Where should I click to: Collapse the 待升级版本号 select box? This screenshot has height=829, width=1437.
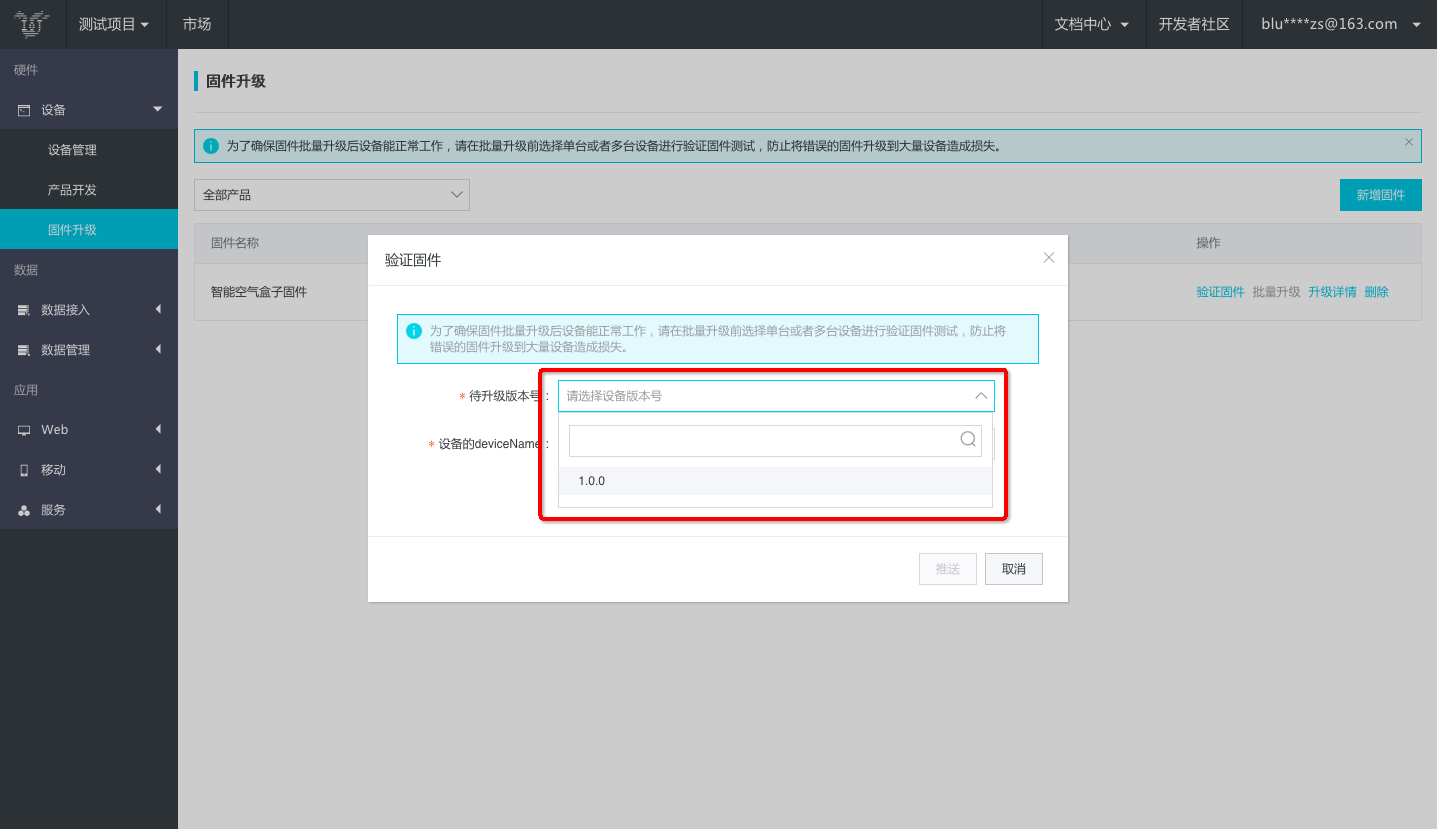(776, 396)
